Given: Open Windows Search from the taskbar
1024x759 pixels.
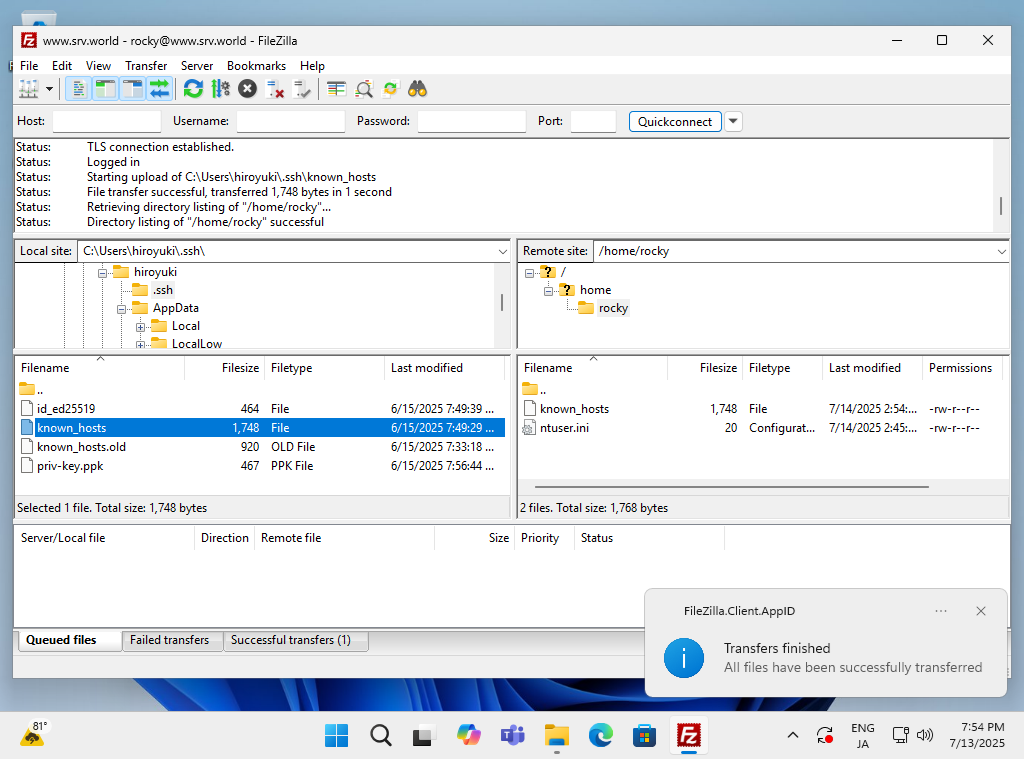Looking at the screenshot, I should pos(380,735).
